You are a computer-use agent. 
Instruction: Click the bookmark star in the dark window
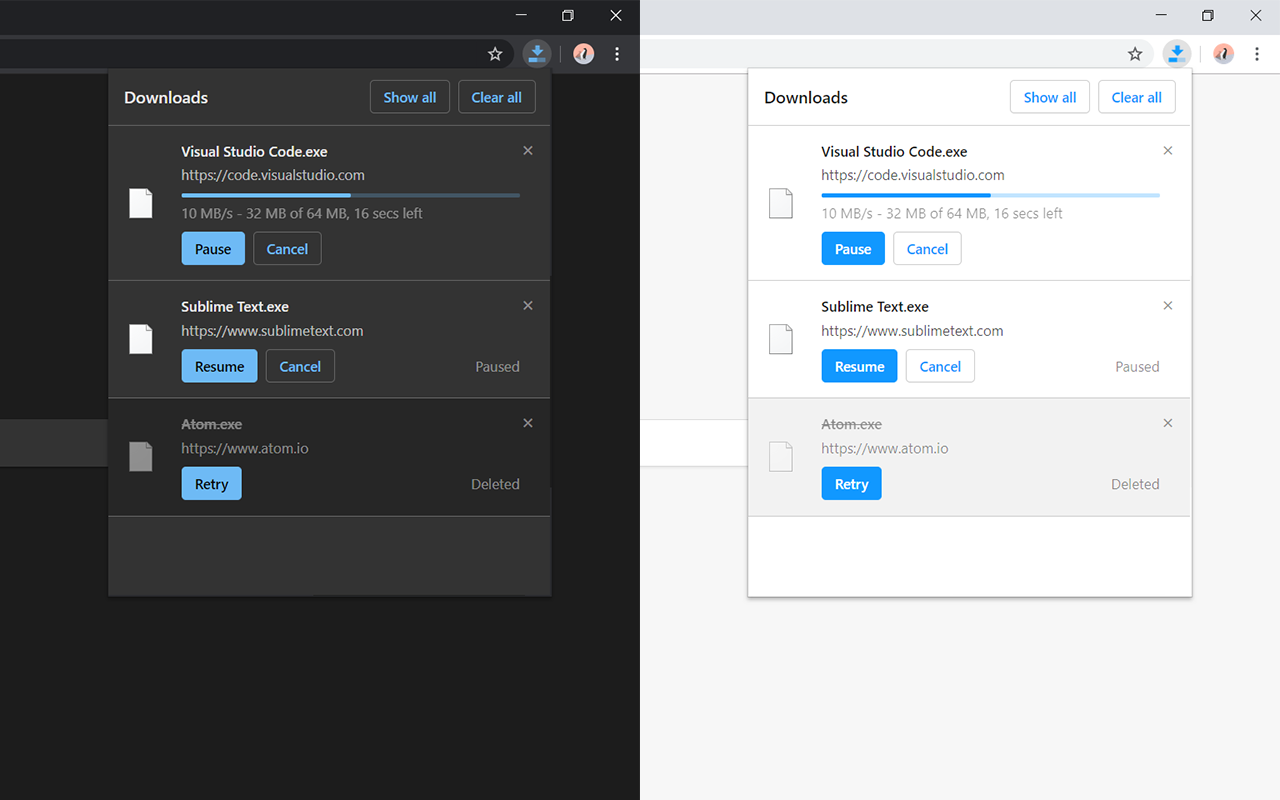coord(495,54)
